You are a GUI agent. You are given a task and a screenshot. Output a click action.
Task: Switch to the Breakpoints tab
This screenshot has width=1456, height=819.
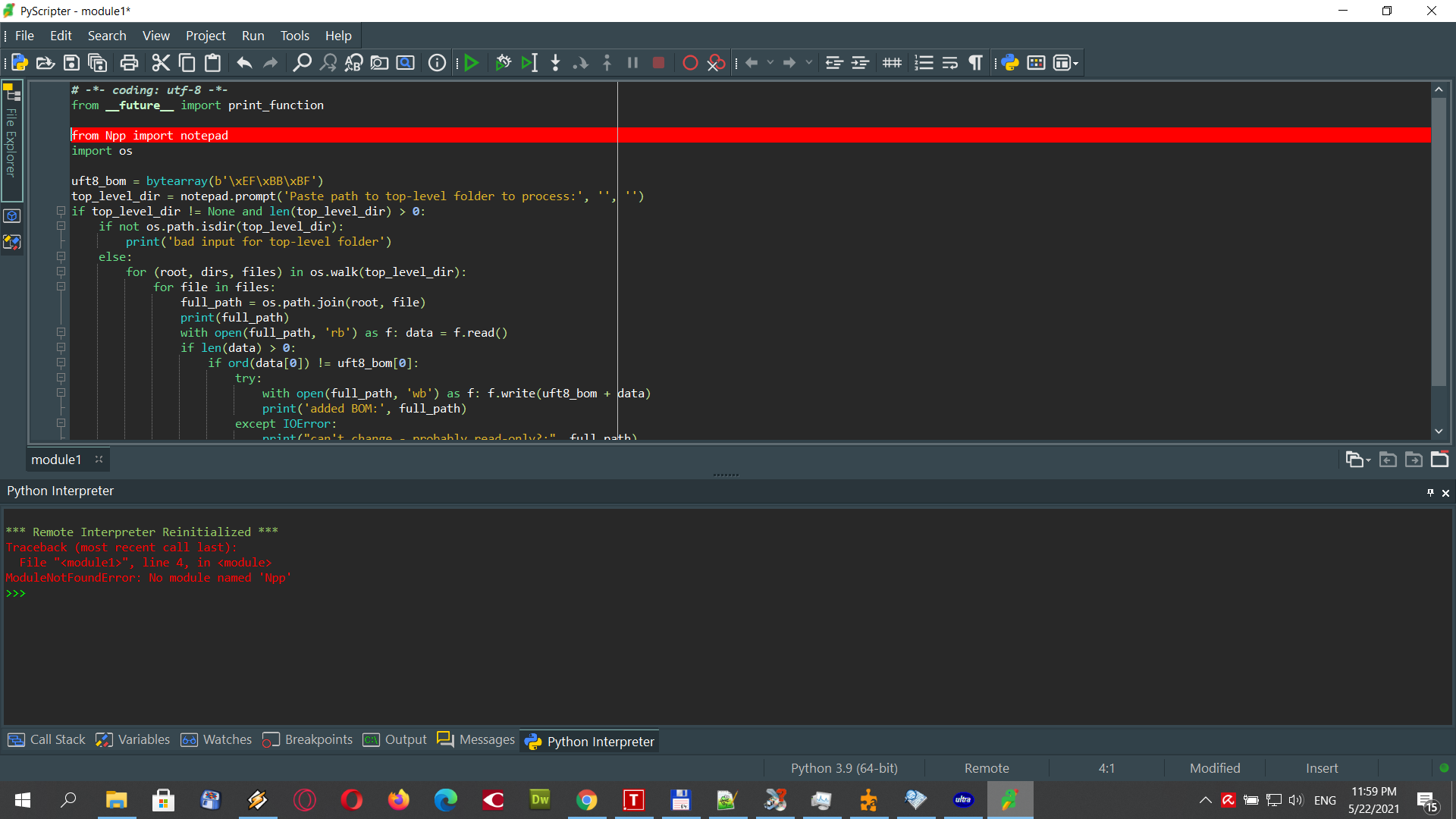(307, 739)
